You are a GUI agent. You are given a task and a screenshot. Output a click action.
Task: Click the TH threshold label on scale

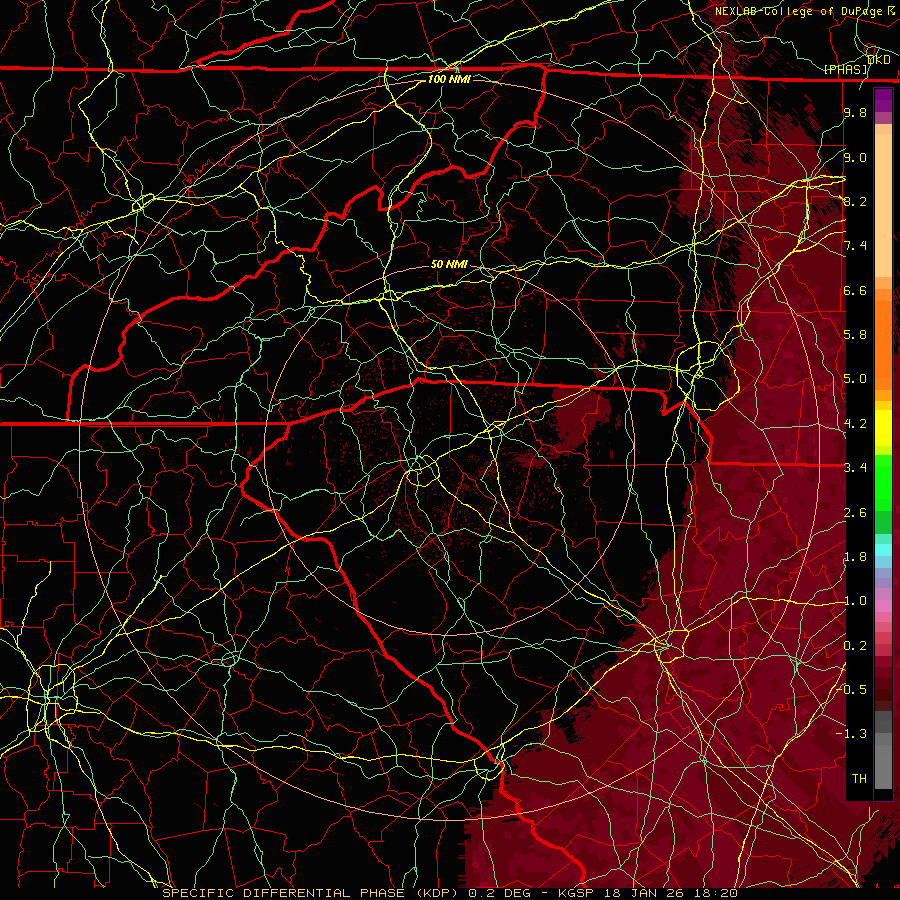coord(859,779)
